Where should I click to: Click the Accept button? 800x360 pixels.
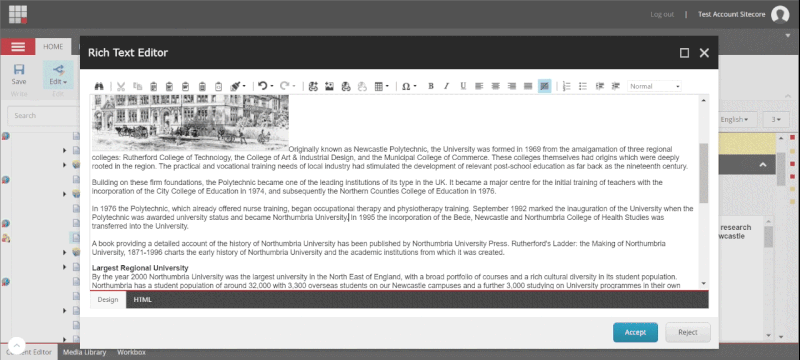click(x=635, y=332)
